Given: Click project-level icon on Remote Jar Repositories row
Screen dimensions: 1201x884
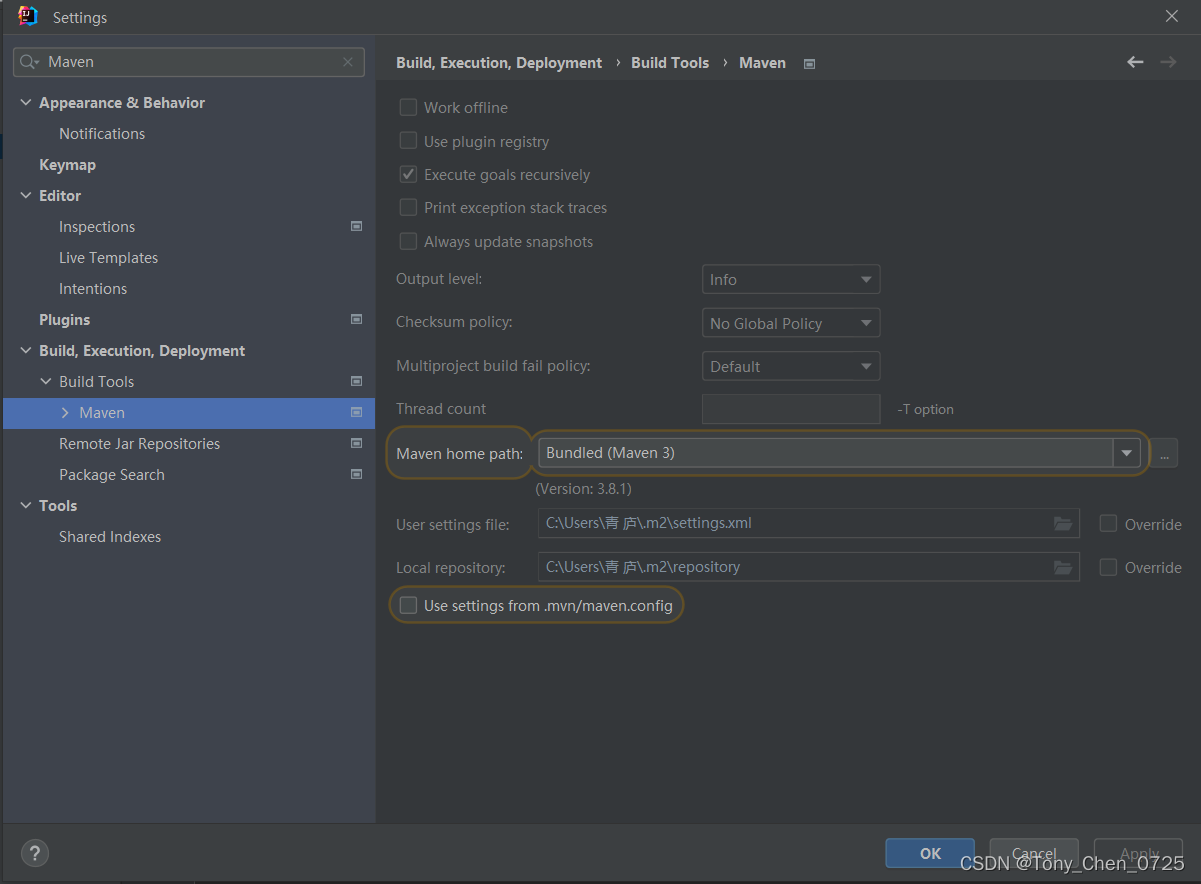Looking at the screenshot, I should (356, 443).
